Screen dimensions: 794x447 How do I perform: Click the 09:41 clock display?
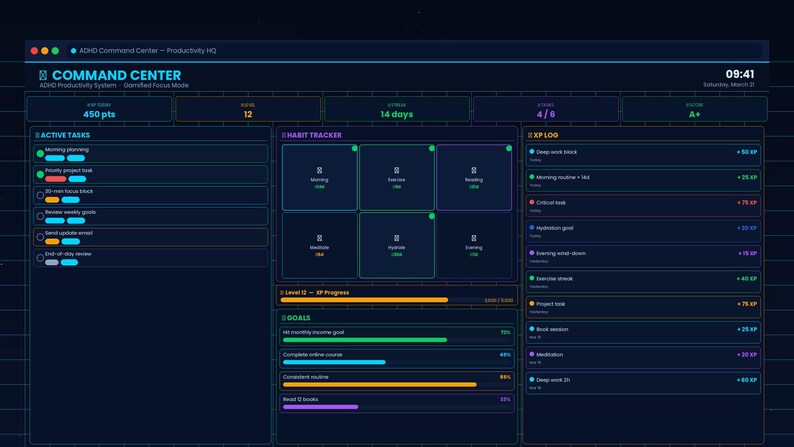click(740, 74)
